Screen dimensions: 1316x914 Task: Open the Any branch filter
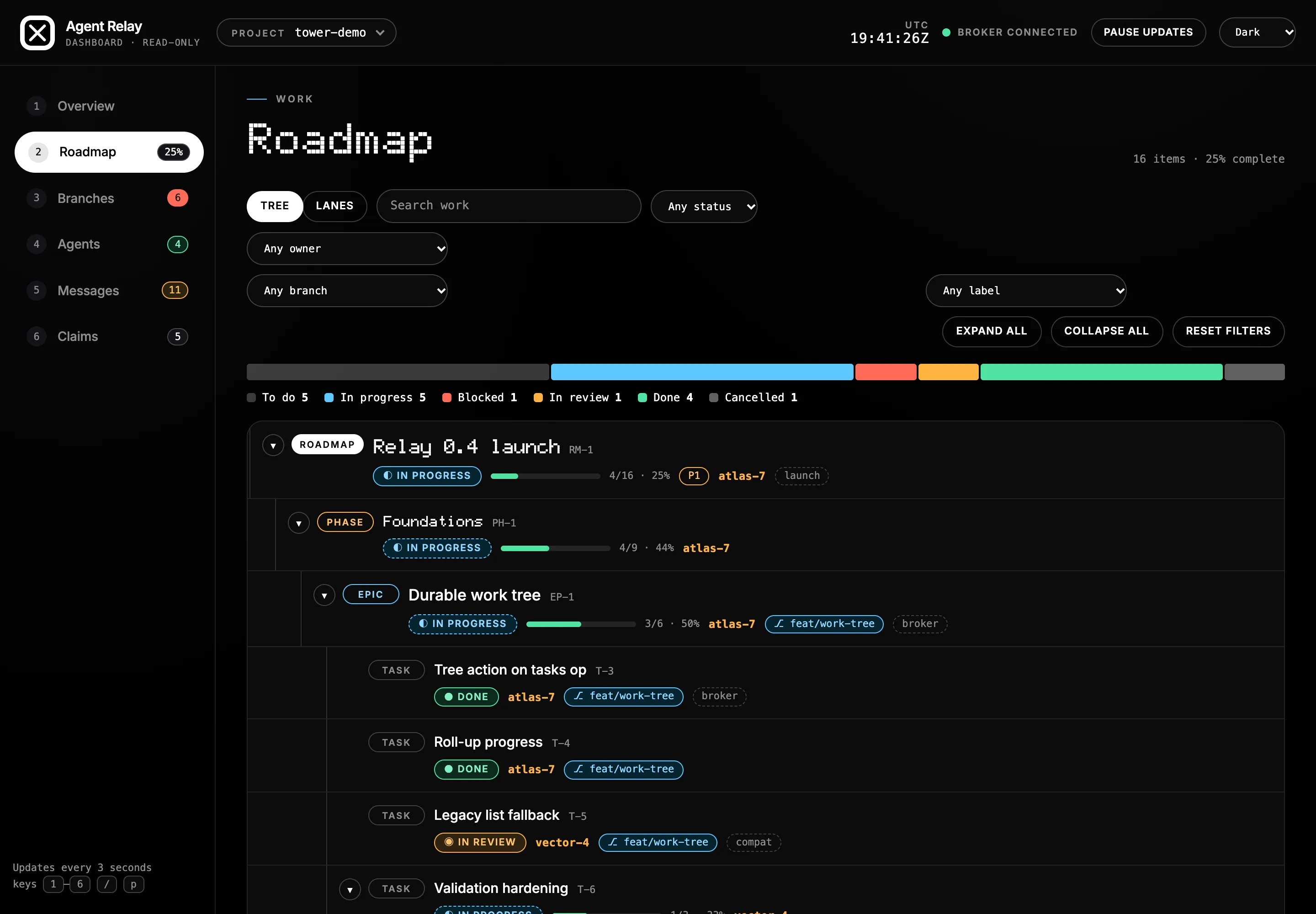pyautogui.click(x=347, y=290)
